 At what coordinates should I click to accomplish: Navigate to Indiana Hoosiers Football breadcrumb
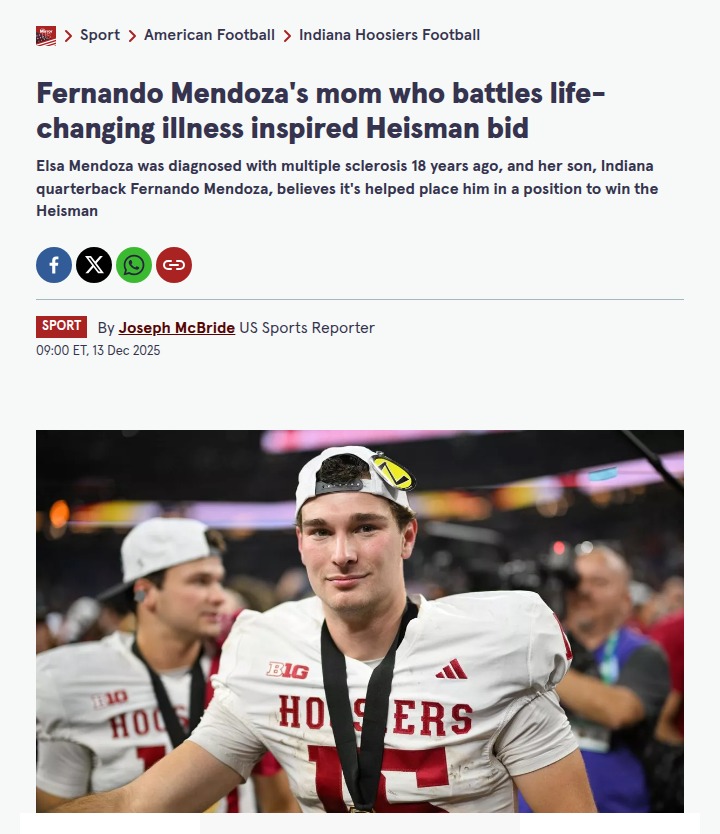click(389, 35)
